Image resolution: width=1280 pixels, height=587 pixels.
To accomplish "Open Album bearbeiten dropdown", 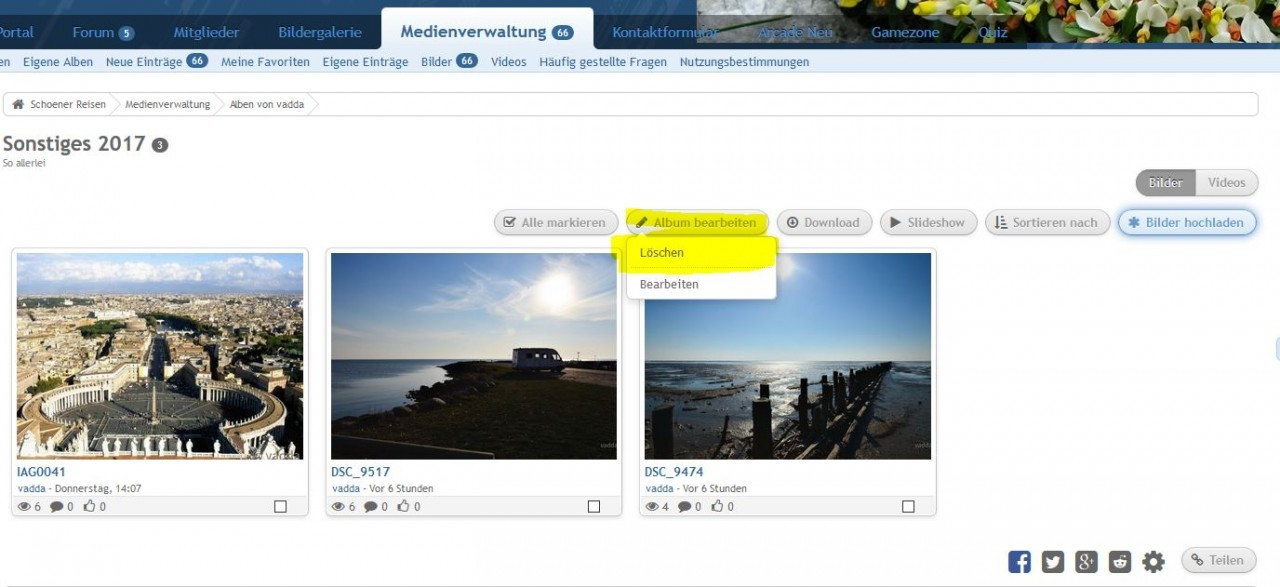I will click(x=697, y=222).
